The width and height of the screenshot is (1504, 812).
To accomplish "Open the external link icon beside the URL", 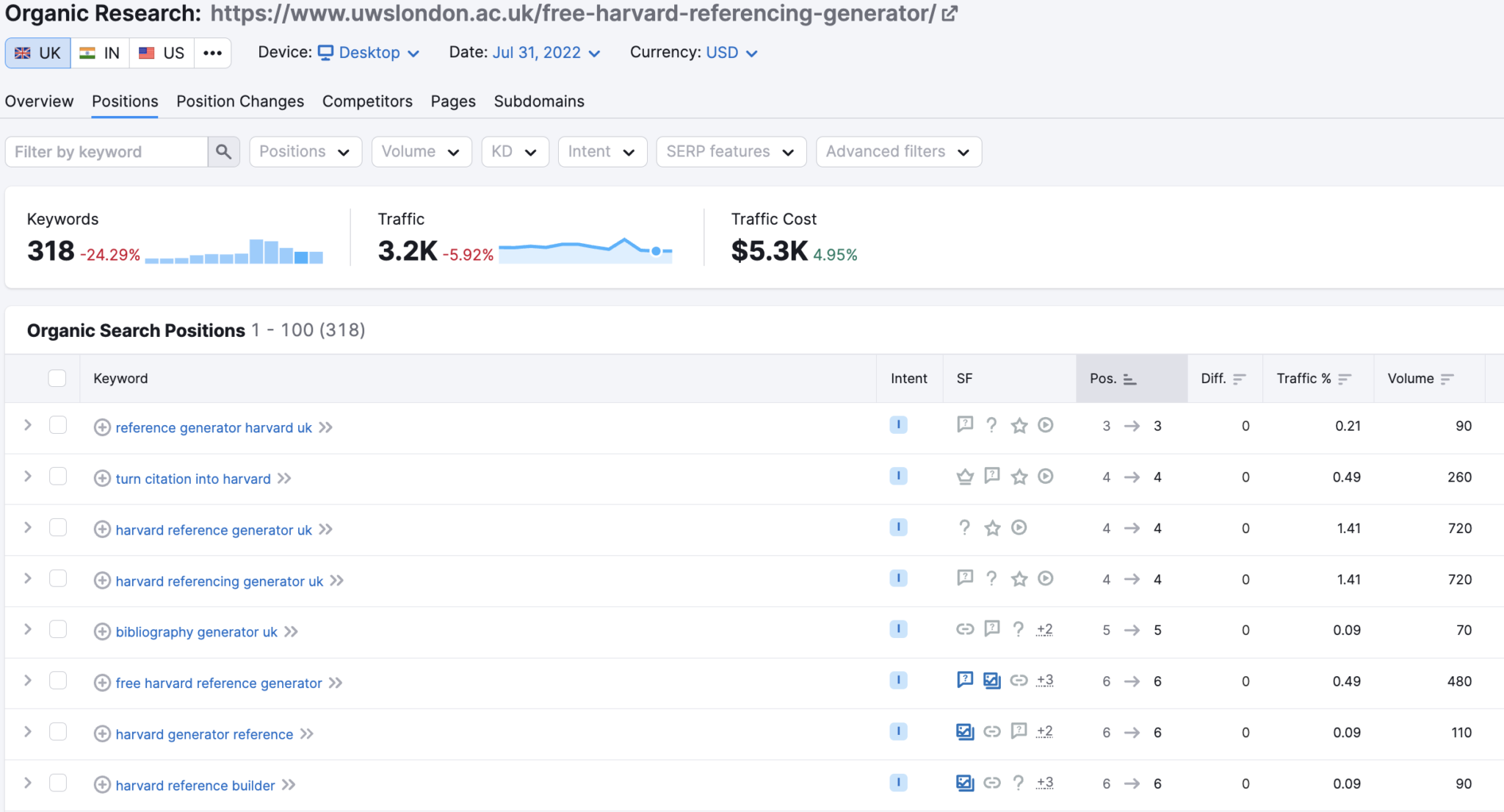I will pos(950,14).
